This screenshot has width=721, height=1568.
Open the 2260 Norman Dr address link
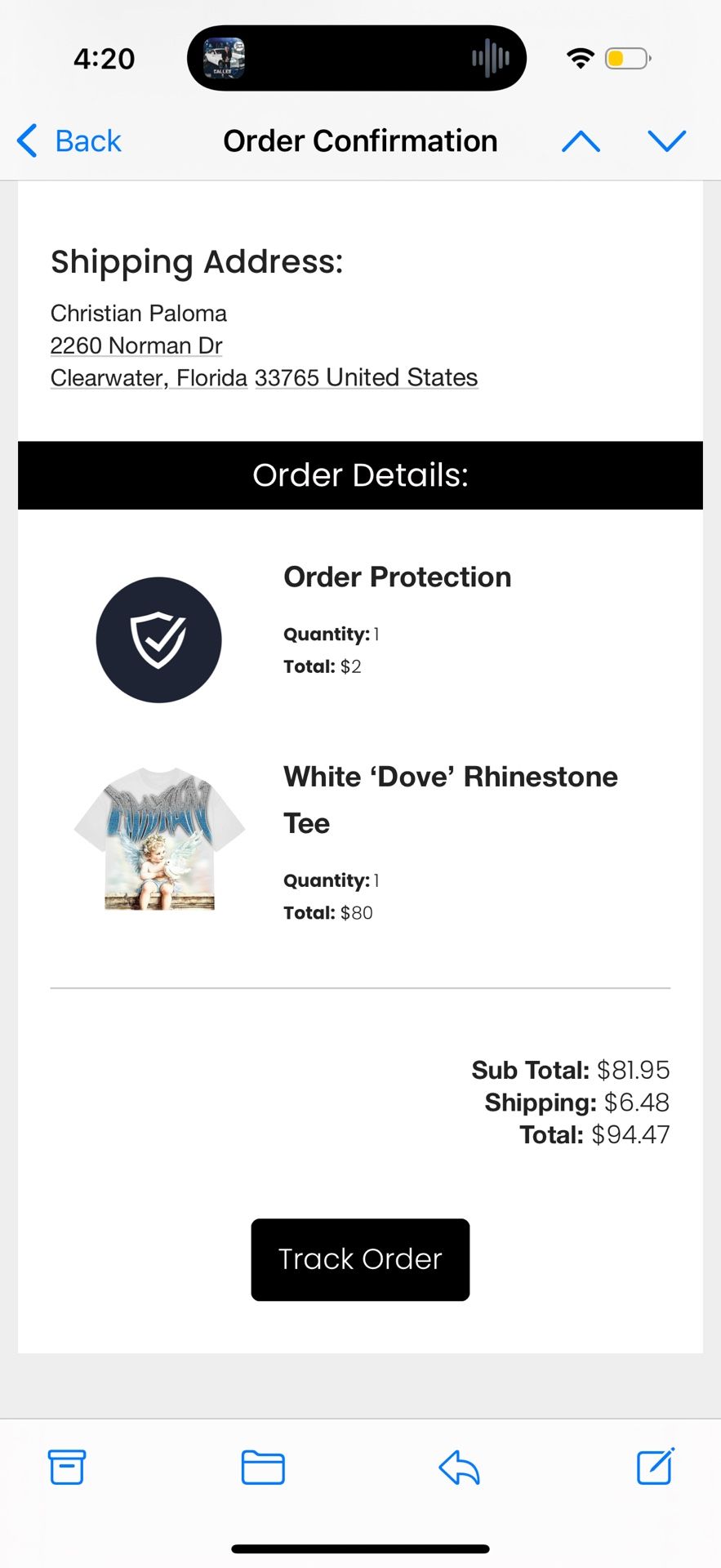pyautogui.click(x=136, y=345)
